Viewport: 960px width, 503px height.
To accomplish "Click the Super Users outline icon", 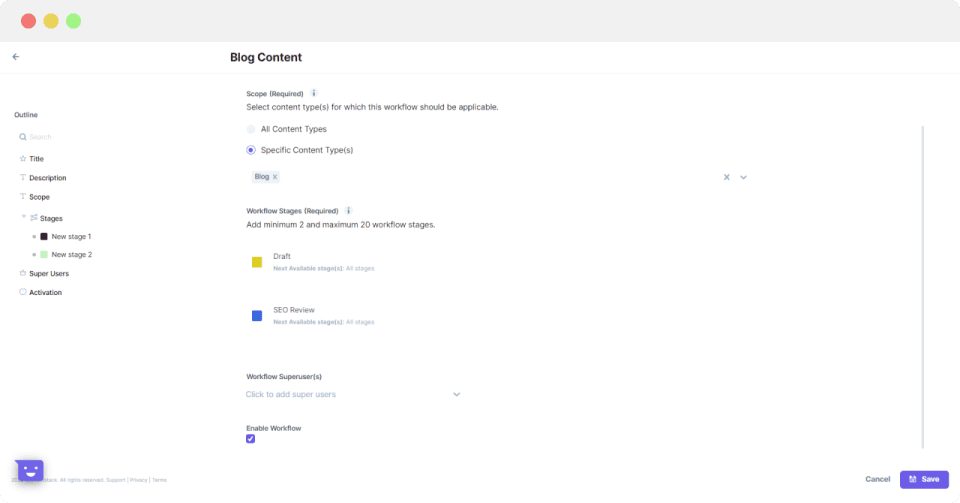I will click(23, 273).
